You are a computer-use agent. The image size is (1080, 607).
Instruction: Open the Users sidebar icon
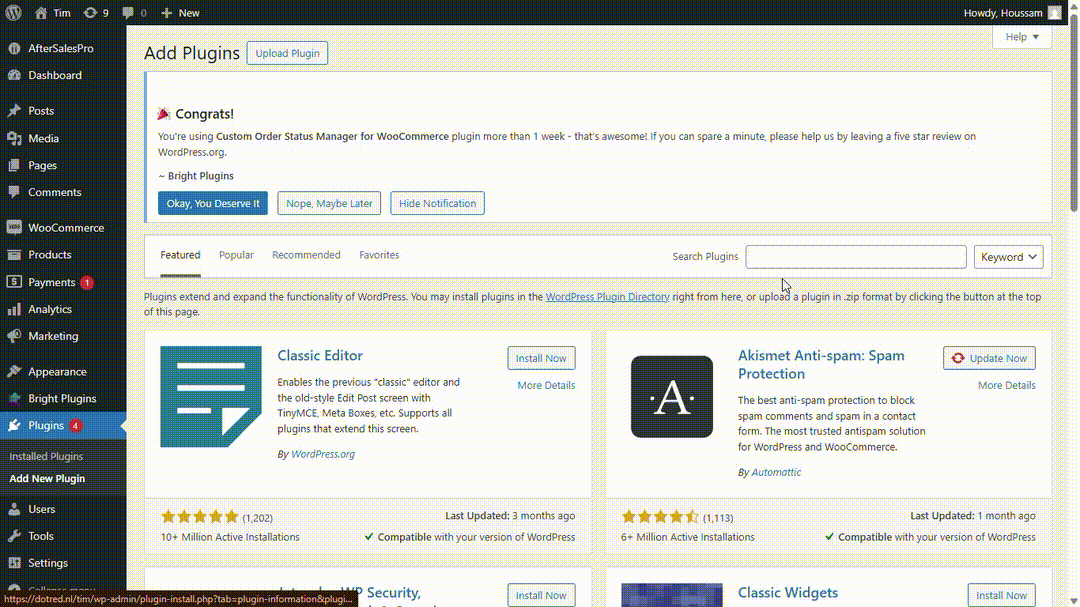pyautogui.click(x=14, y=509)
